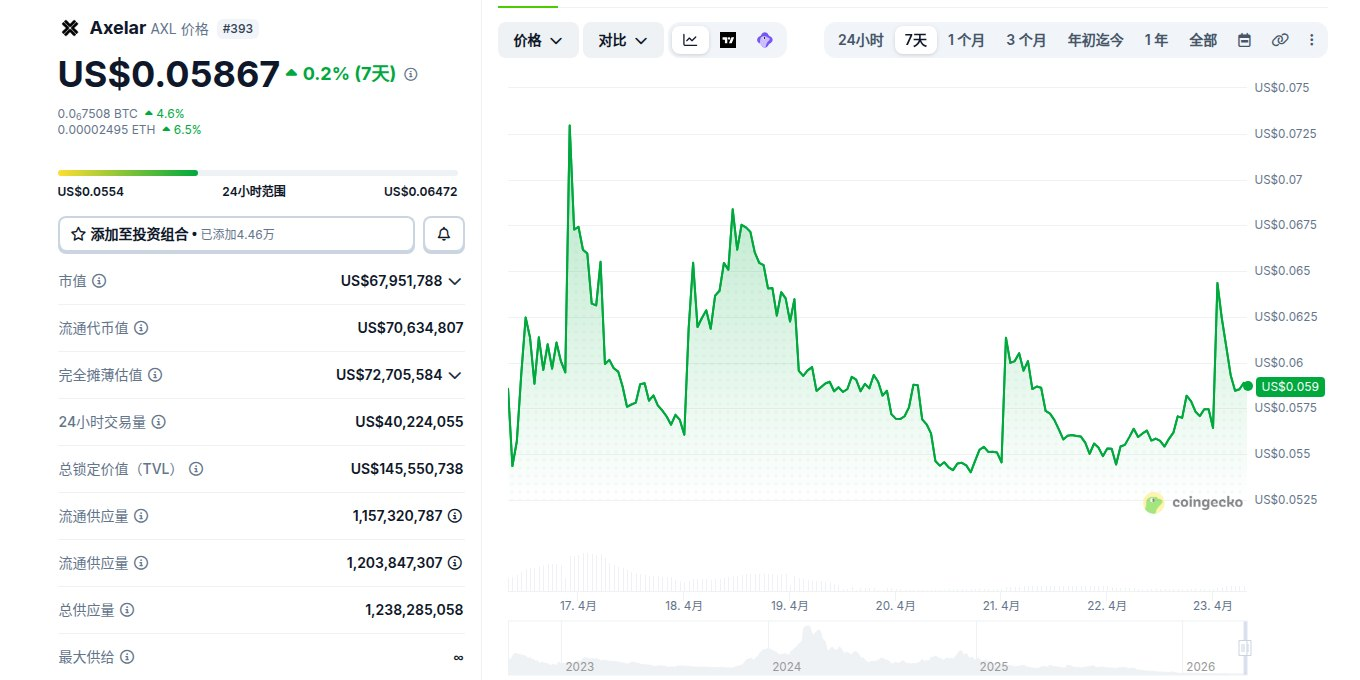
Task: Click the Axelar logo icon
Action: (70, 28)
